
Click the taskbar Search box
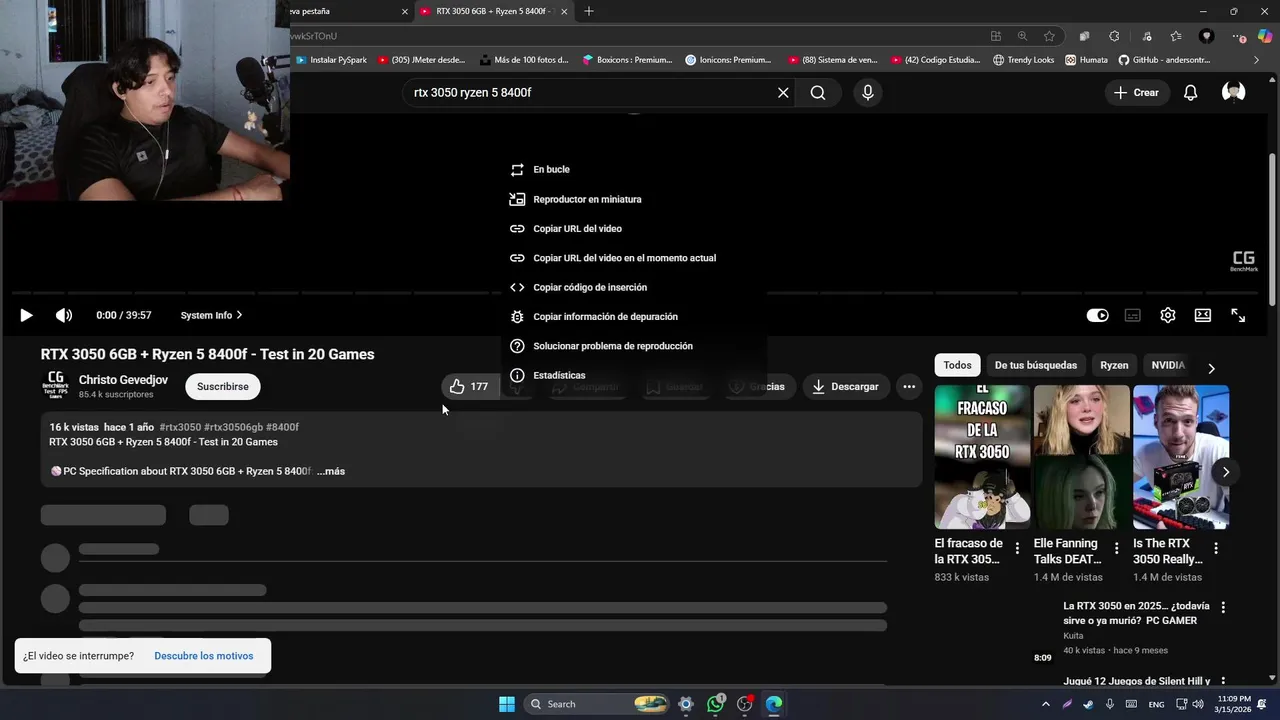pyautogui.click(x=597, y=704)
